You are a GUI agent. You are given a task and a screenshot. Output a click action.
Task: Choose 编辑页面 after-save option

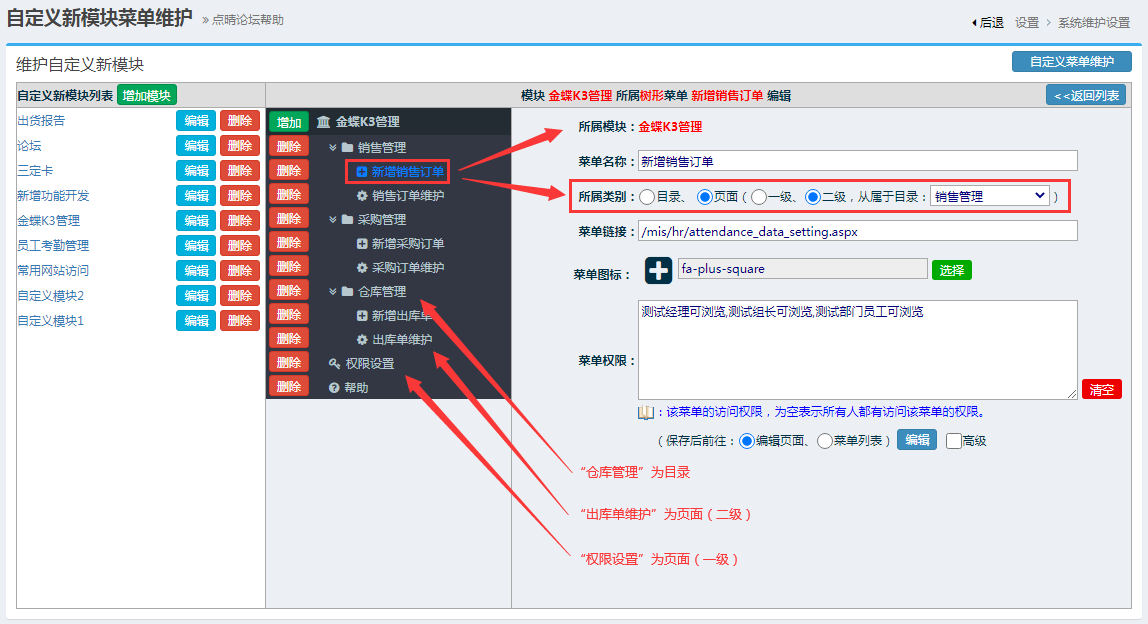click(x=747, y=441)
